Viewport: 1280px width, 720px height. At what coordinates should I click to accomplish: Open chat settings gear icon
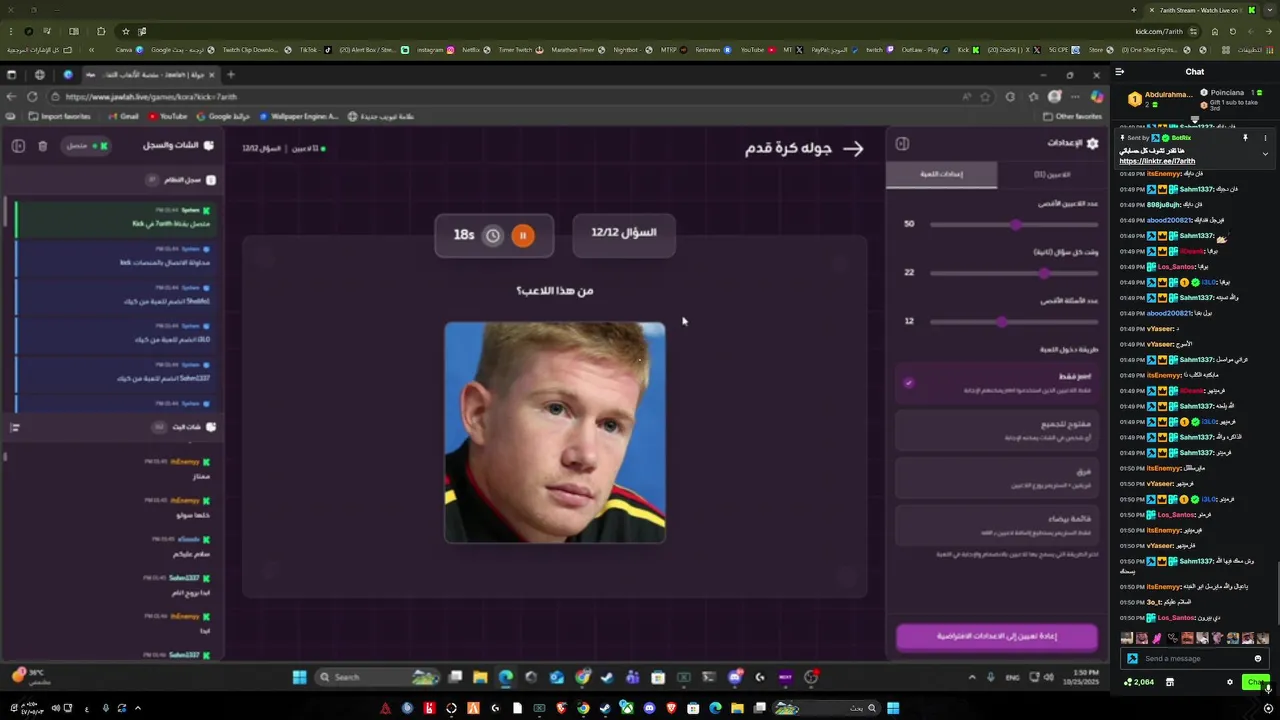pyautogui.click(x=1230, y=682)
